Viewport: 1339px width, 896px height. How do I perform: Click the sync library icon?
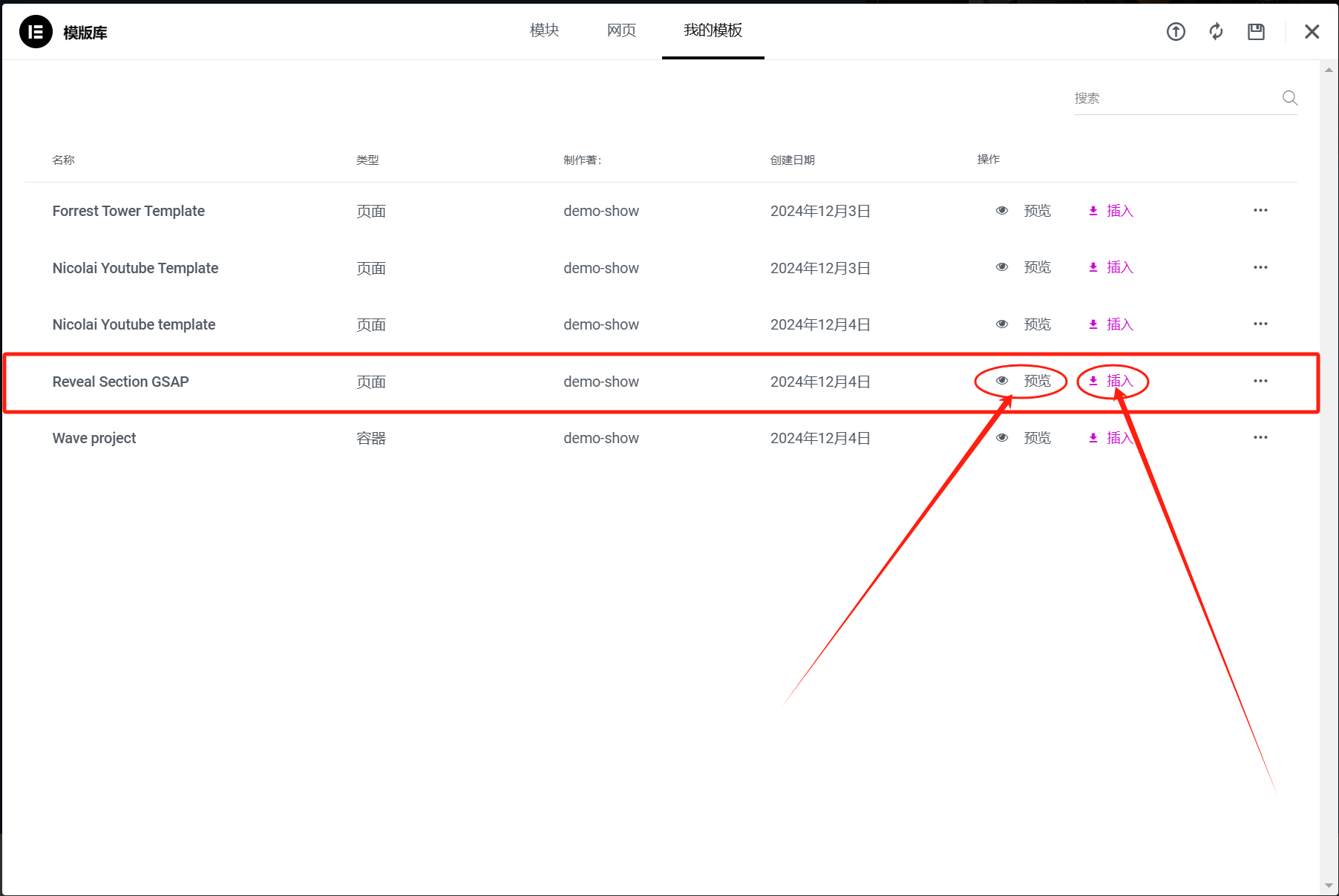1216,32
